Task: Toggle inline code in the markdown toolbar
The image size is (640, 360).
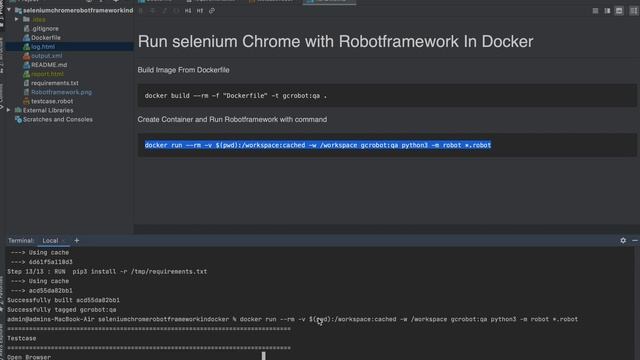Action: (176, 11)
